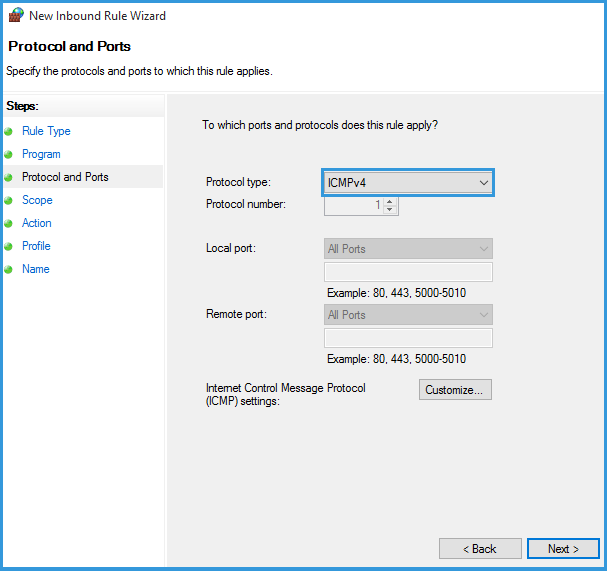Jump to the Scope step label
The height and width of the screenshot is (571, 607).
(x=37, y=200)
